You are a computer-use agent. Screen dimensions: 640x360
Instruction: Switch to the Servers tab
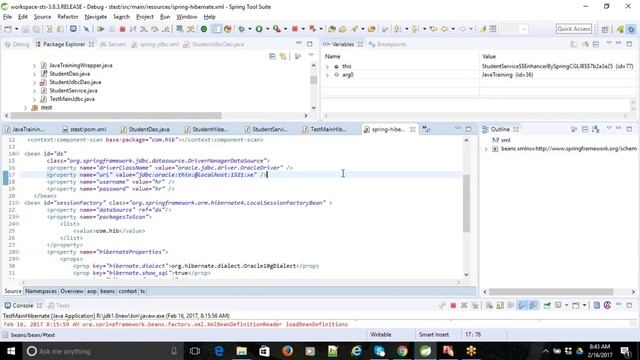coord(113,44)
